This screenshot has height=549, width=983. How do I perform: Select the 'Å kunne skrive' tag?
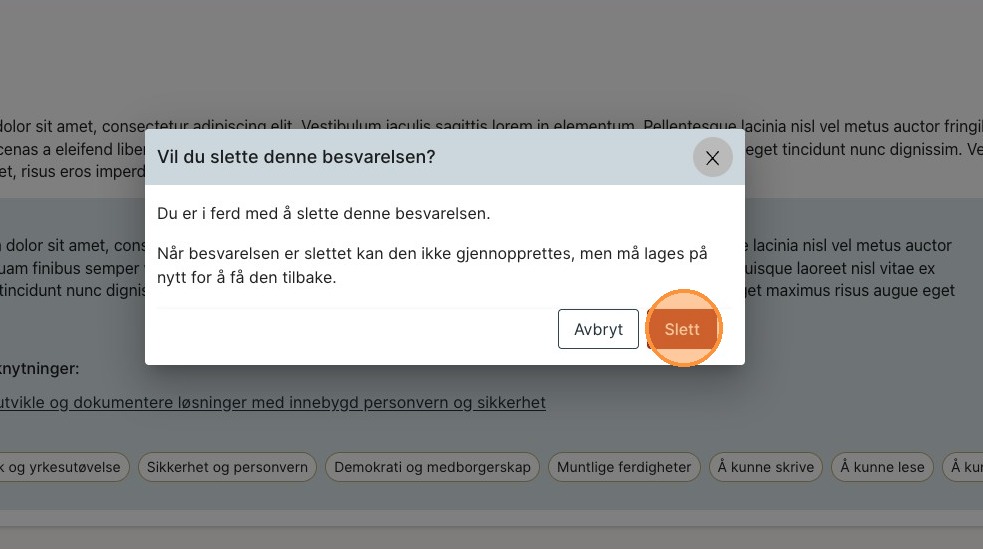(x=766, y=467)
